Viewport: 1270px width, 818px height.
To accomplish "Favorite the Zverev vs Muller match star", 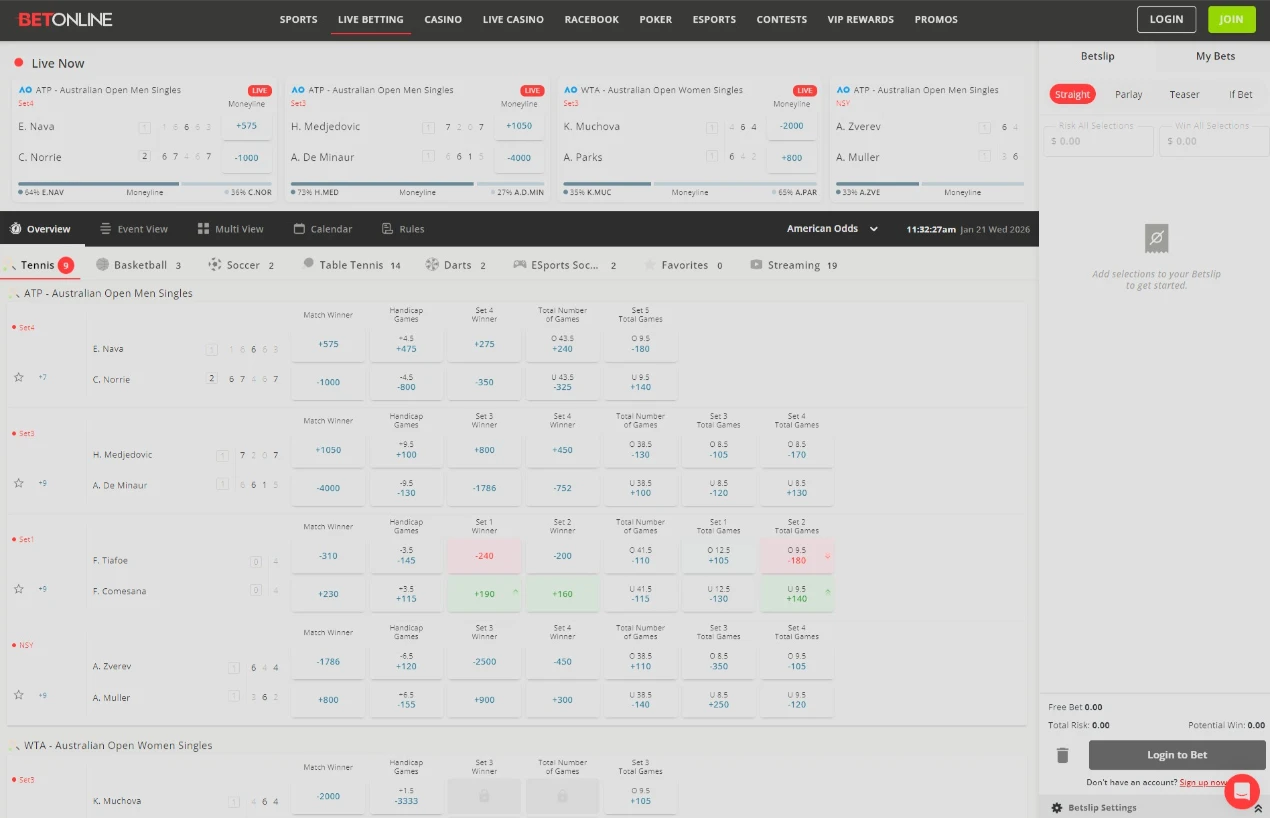I will pos(19,695).
